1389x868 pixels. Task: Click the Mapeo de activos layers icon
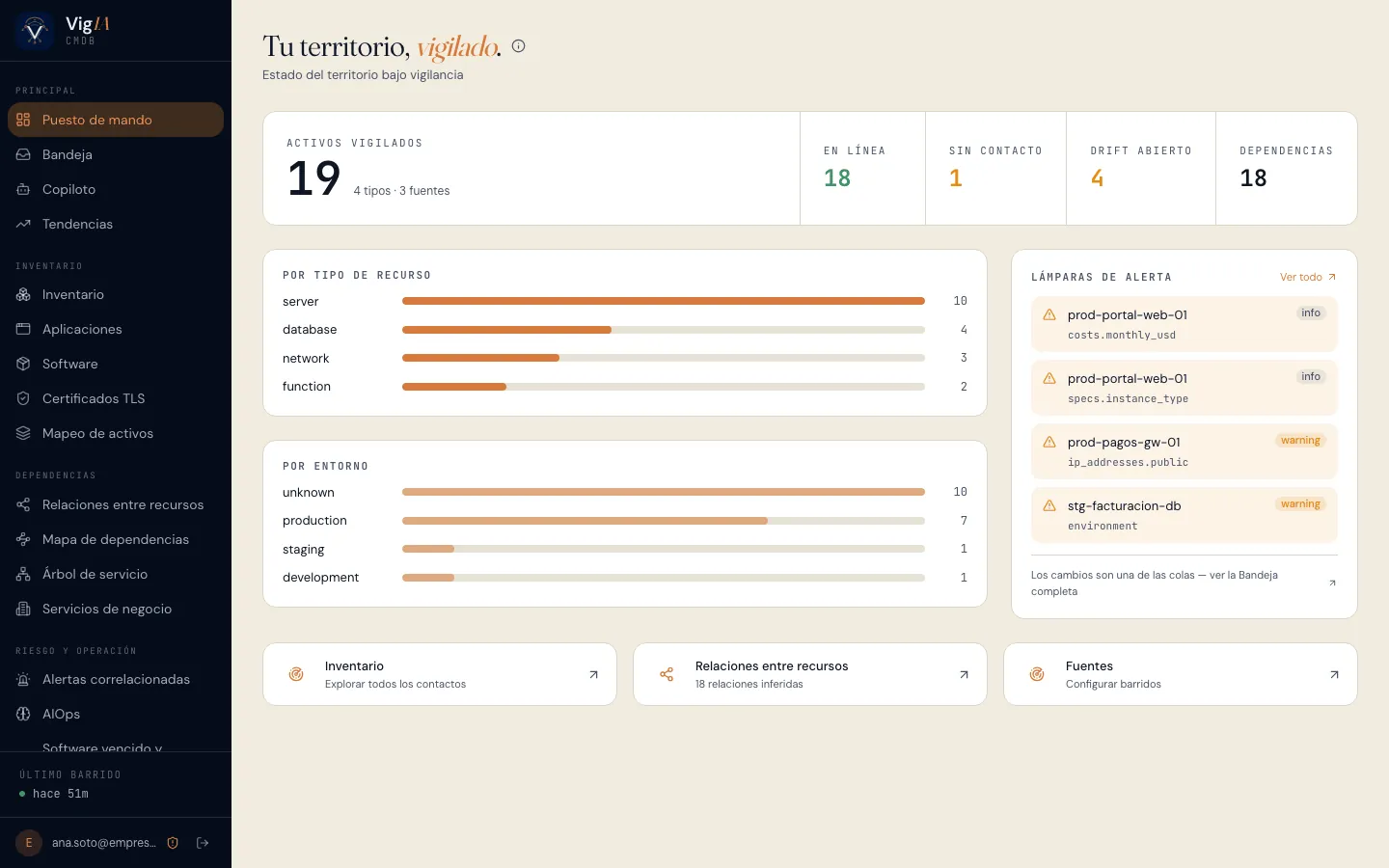(x=23, y=433)
